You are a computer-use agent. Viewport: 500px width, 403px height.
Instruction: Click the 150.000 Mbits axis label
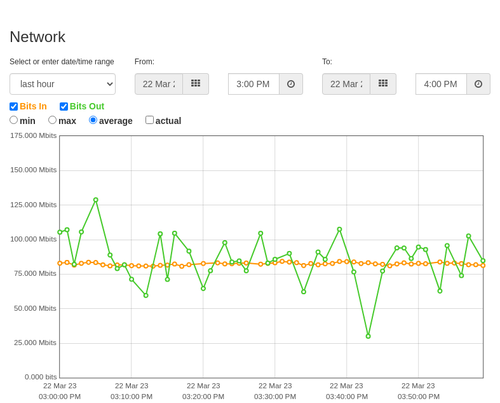click(33, 170)
